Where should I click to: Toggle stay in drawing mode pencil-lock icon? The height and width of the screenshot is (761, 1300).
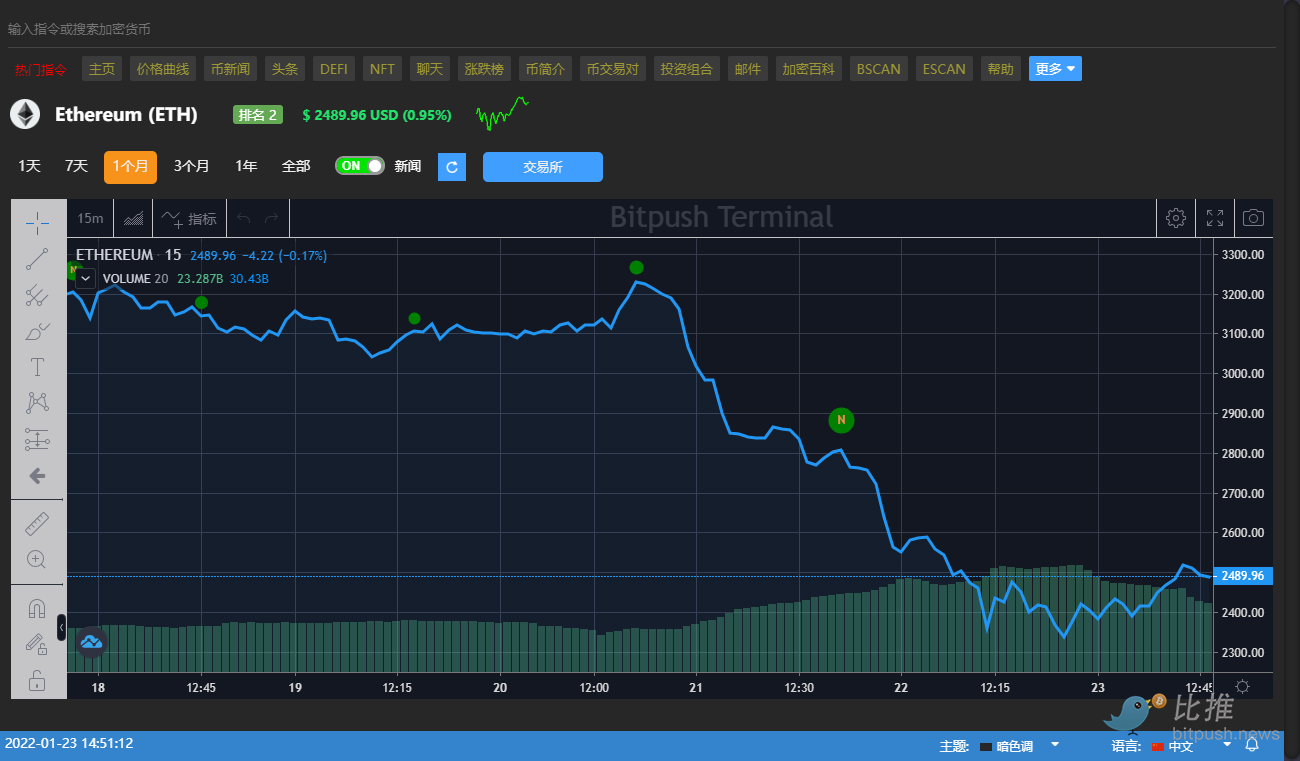(x=37, y=644)
